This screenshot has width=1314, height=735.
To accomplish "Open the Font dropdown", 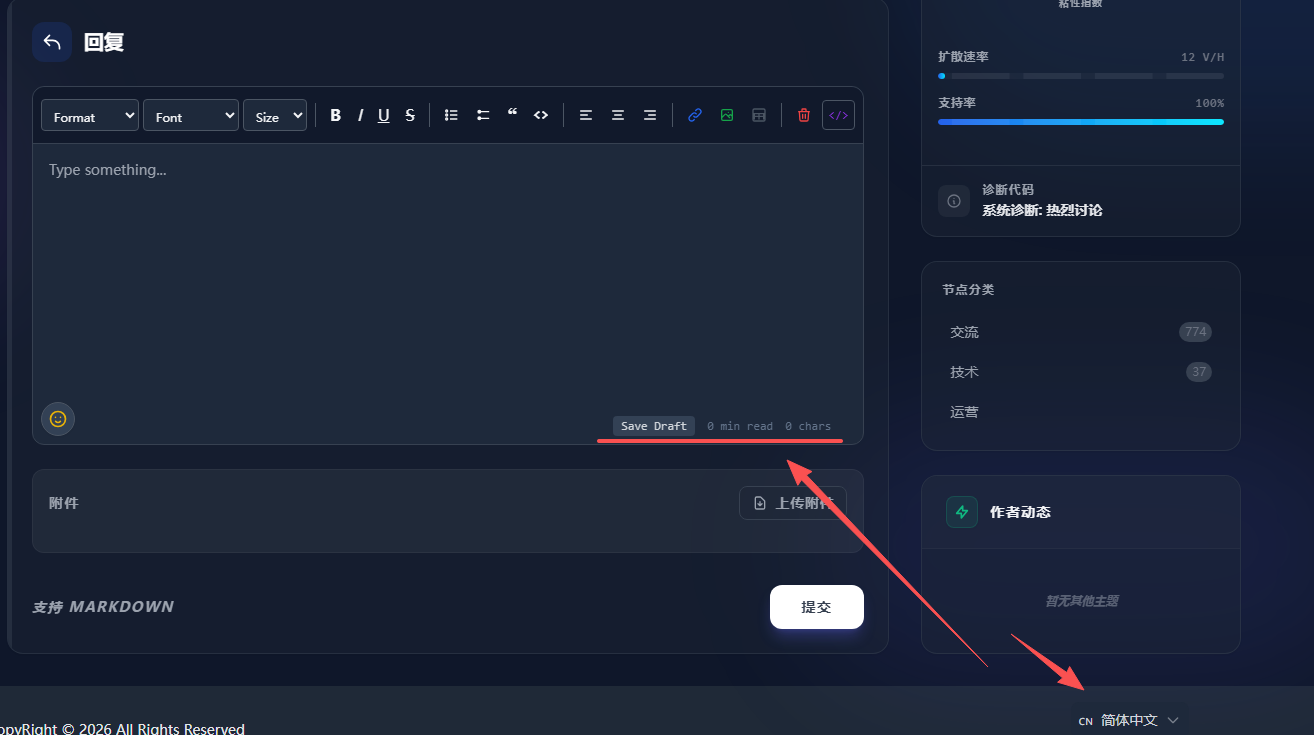I will [190, 116].
